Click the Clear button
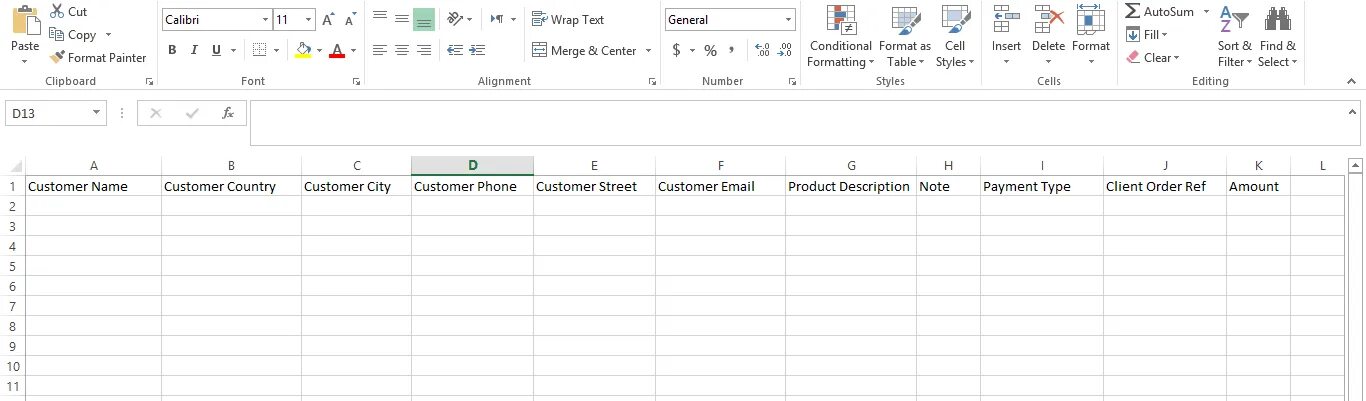The width and height of the screenshot is (1366, 401). (1153, 58)
